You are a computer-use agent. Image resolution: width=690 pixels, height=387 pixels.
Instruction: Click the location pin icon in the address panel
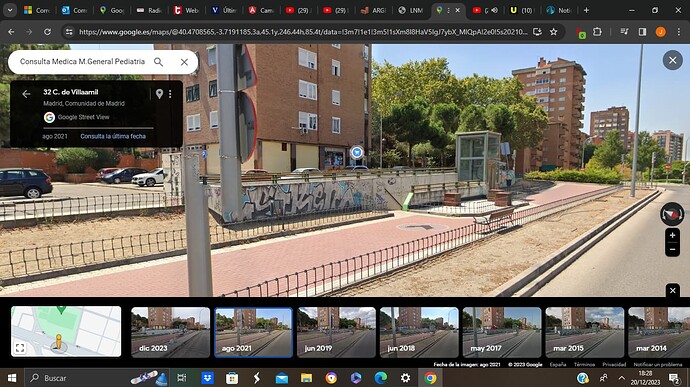(159, 93)
